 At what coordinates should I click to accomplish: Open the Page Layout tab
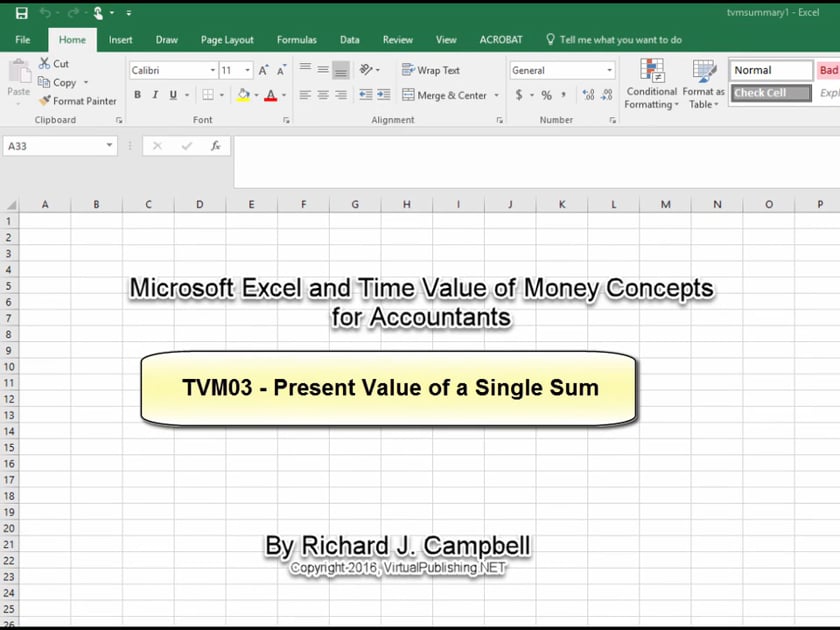click(227, 40)
